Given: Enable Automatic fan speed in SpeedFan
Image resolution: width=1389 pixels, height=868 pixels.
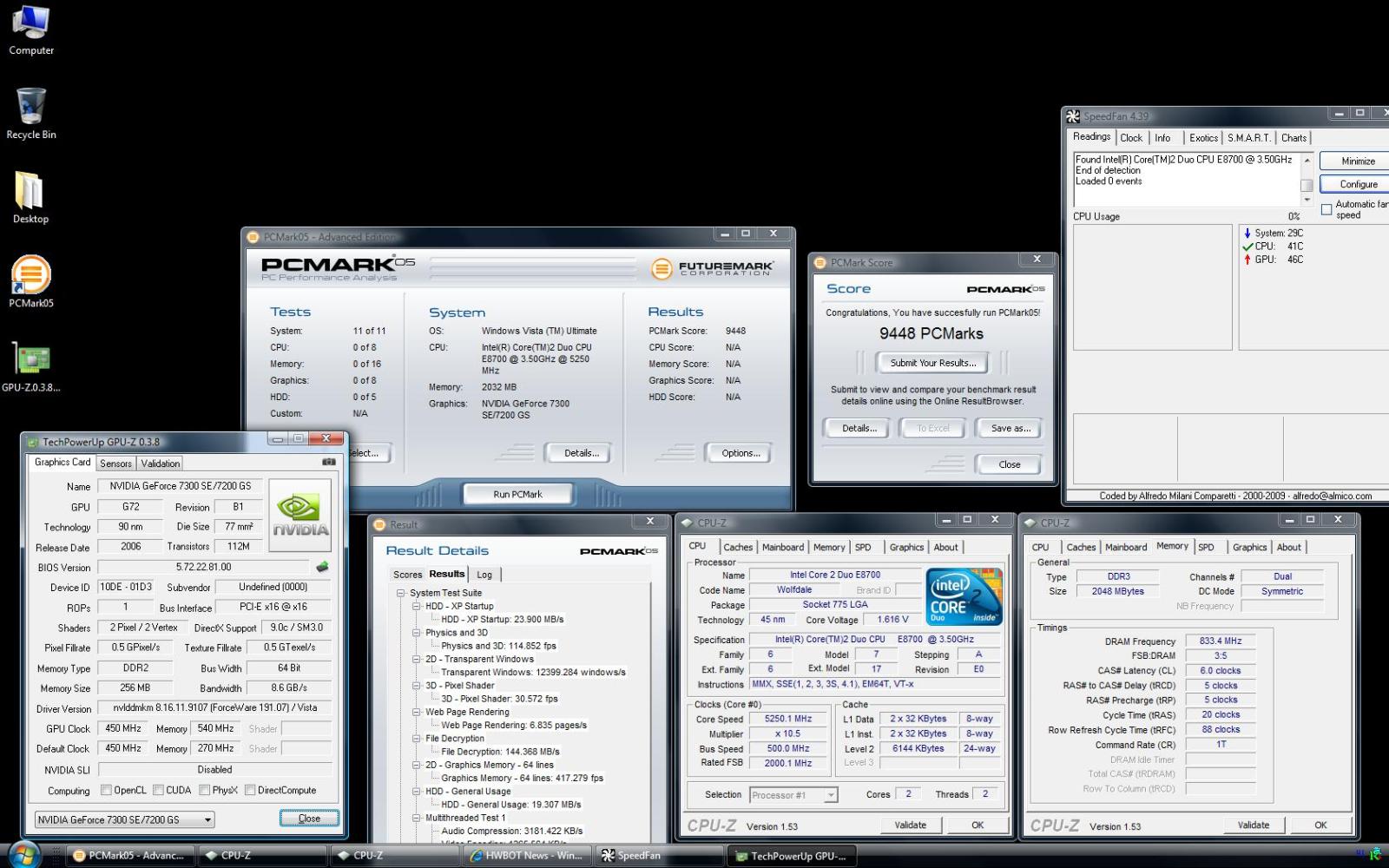Looking at the screenshot, I should coord(1326,209).
